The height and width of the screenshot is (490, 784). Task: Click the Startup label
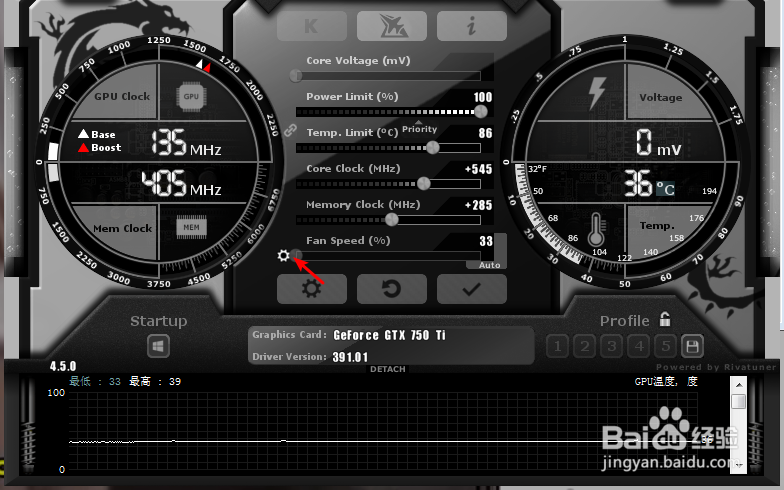tap(158, 321)
